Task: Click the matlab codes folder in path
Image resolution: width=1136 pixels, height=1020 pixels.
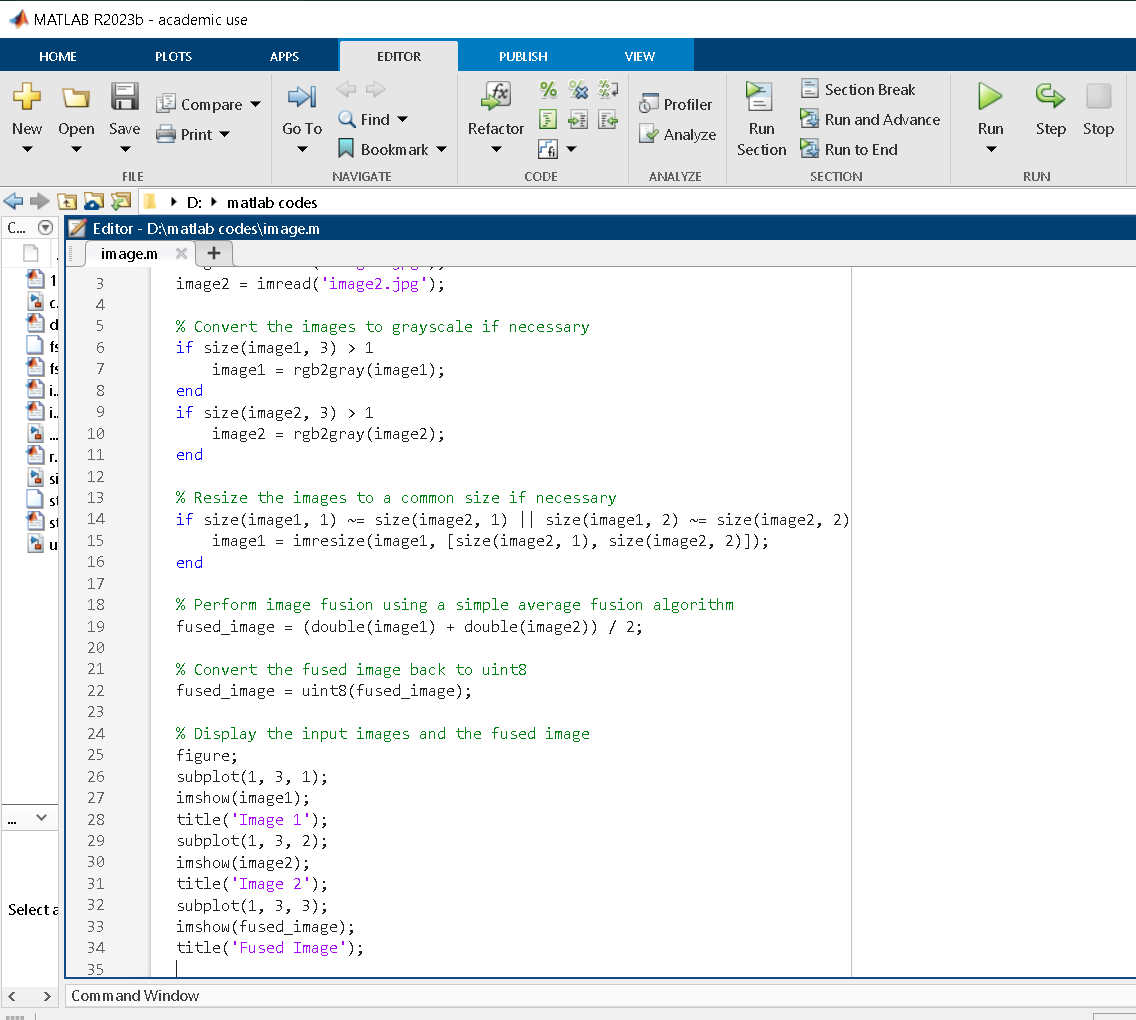Action: point(272,203)
